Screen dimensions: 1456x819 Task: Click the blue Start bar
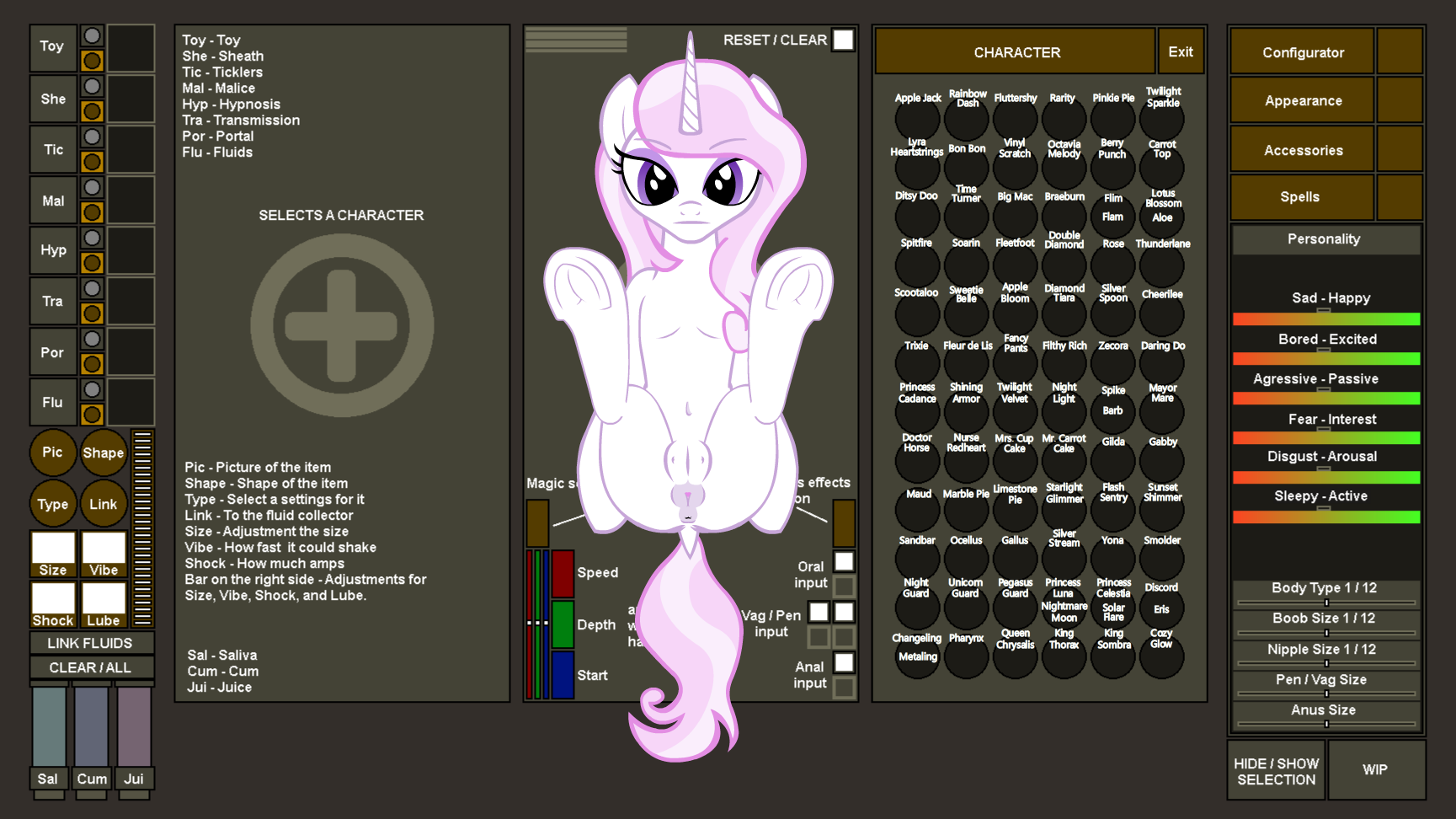[x=563, y=675]
